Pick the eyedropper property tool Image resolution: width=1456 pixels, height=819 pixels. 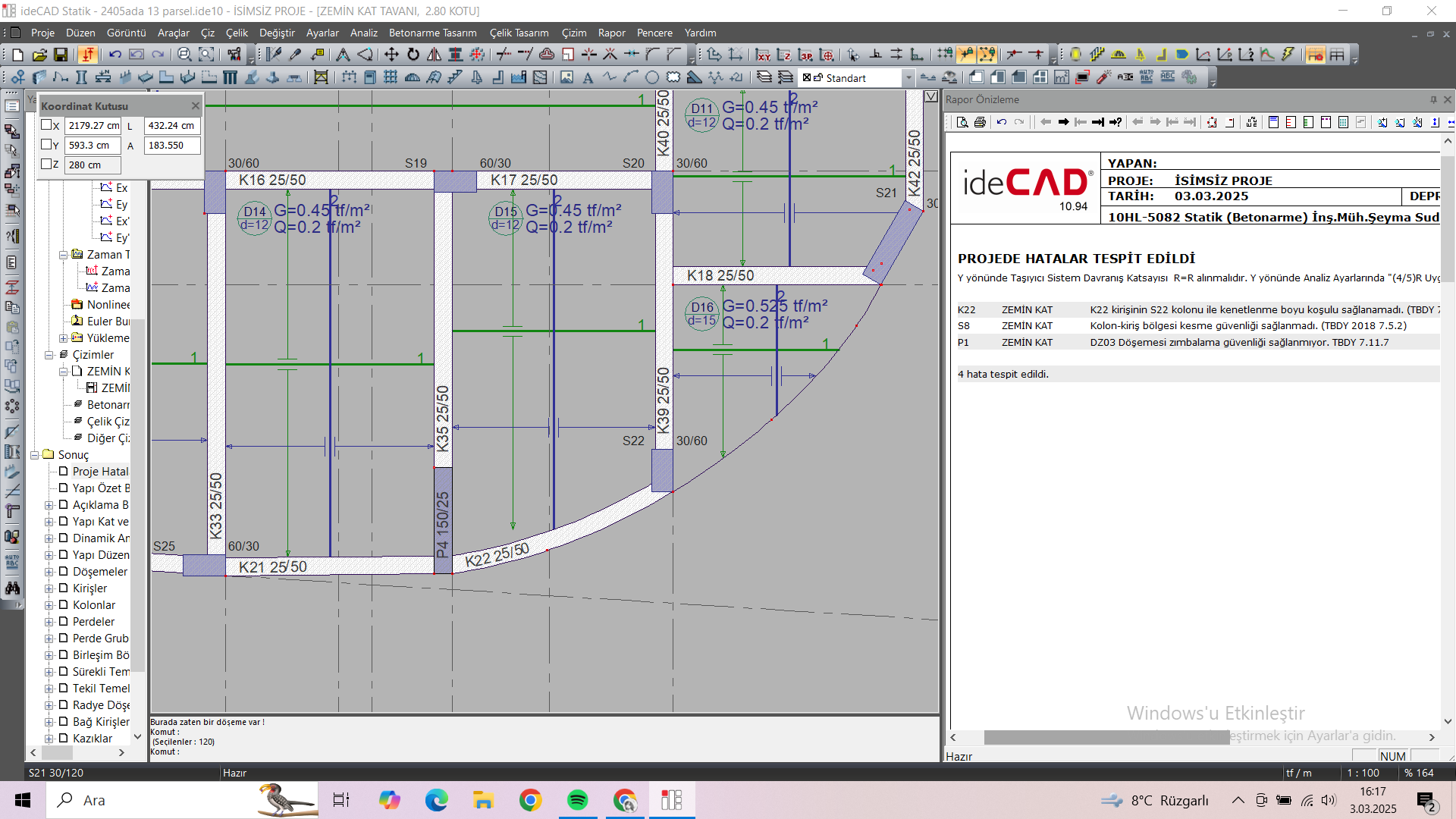point(296,55)
